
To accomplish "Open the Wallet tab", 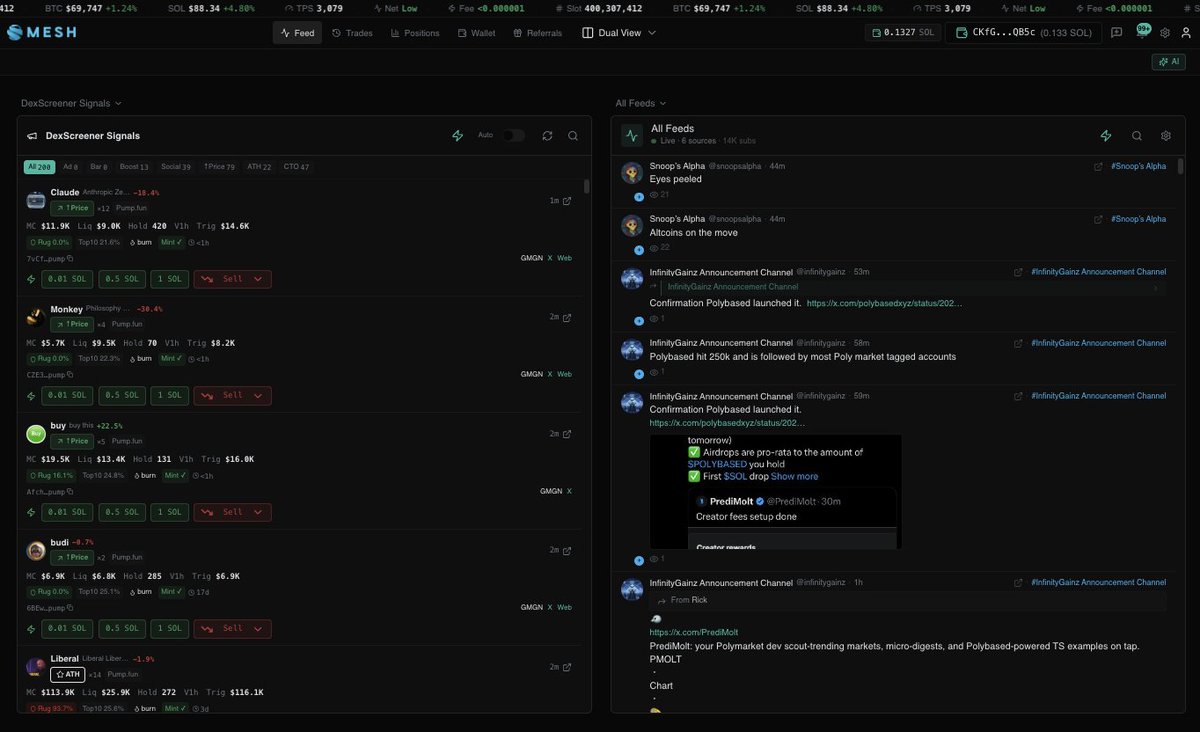I will point(476,33).
